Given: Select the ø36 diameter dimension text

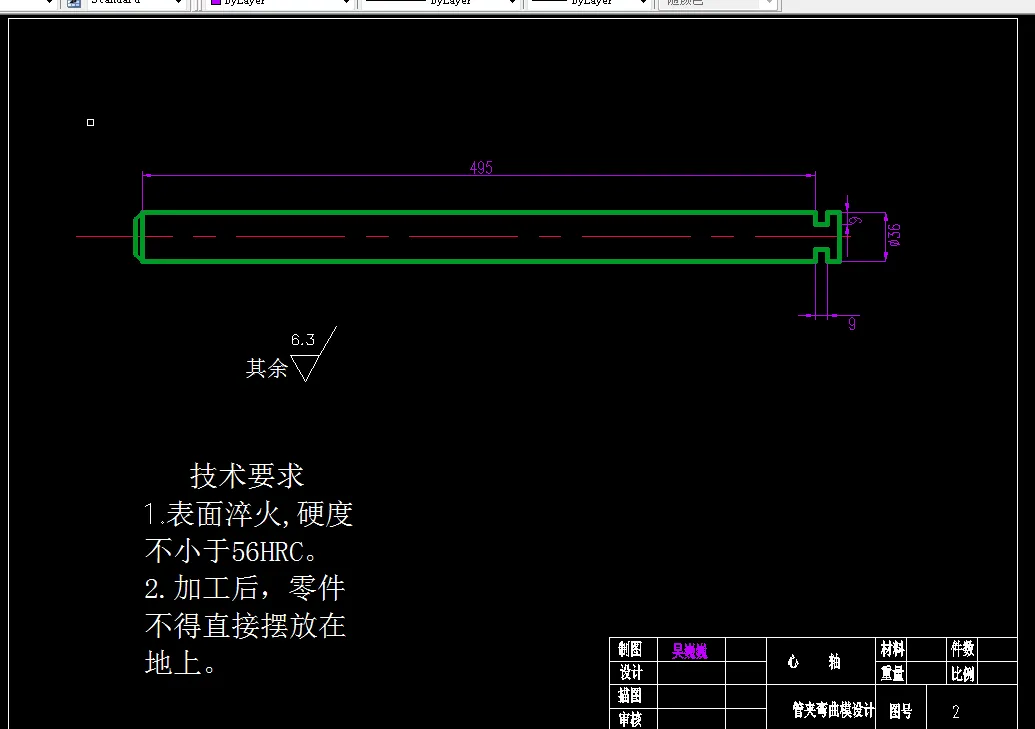Looking at the screenshot, I should coord(894,235).
